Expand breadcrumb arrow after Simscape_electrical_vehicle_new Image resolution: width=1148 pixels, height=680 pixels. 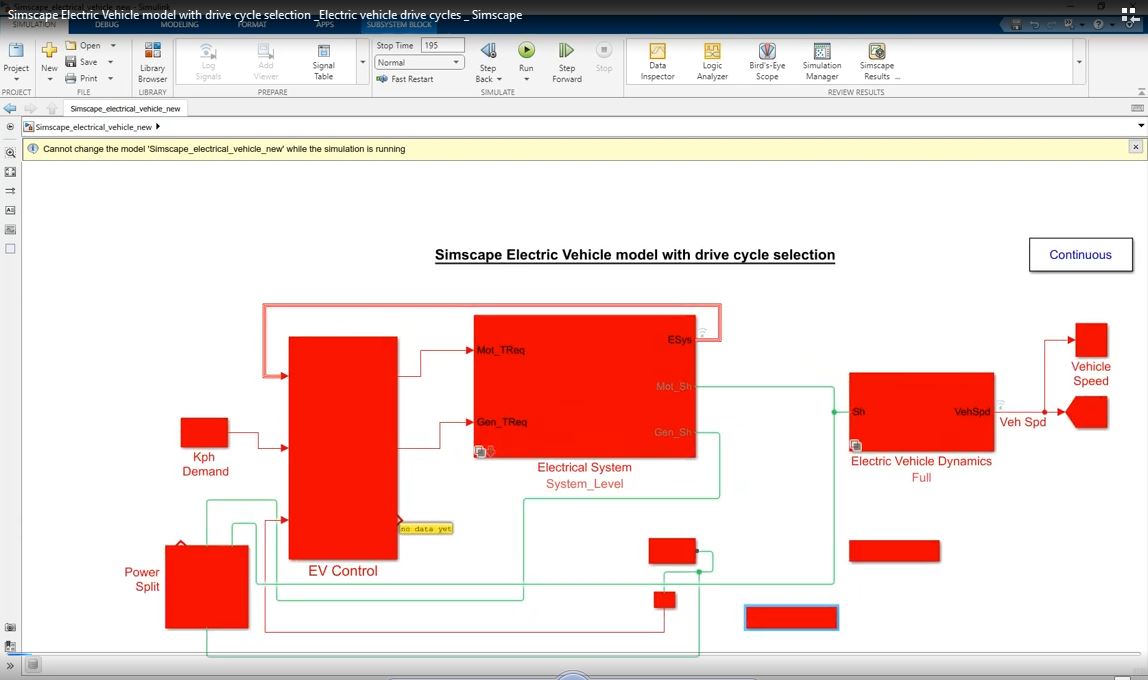tap(157, 127)
